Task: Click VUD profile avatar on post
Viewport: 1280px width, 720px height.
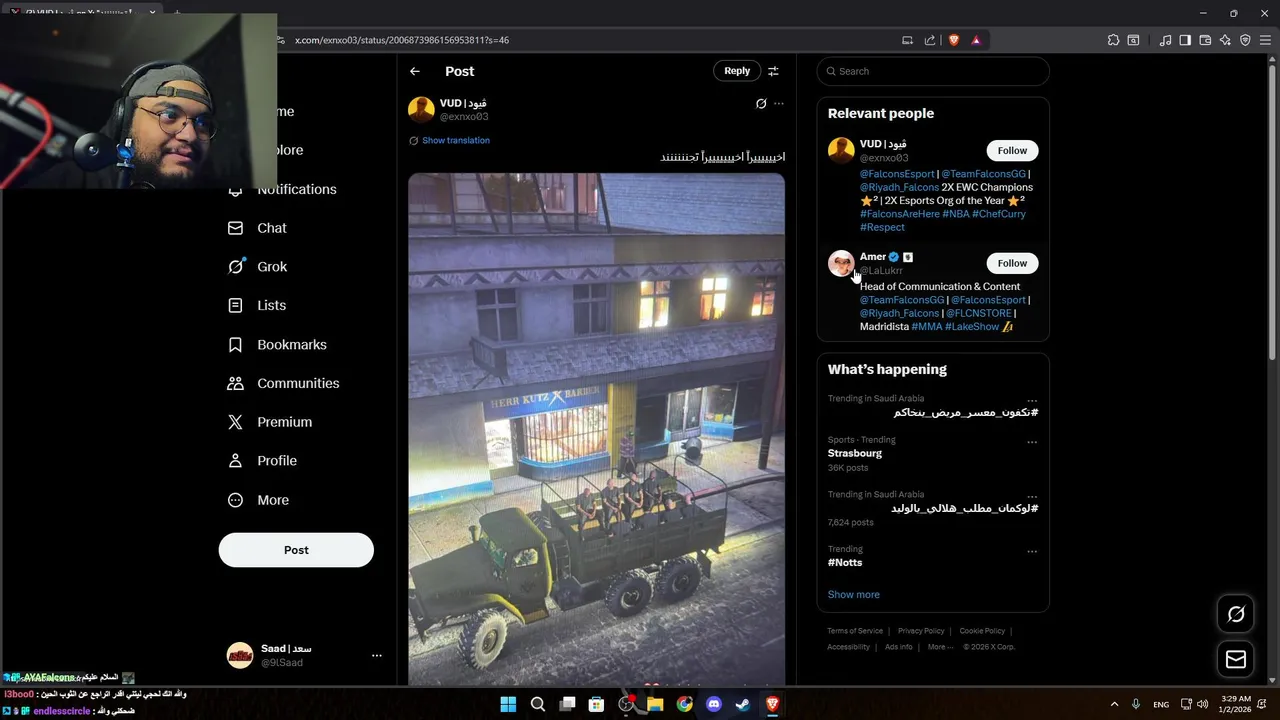Action: [x=421, y=109]
